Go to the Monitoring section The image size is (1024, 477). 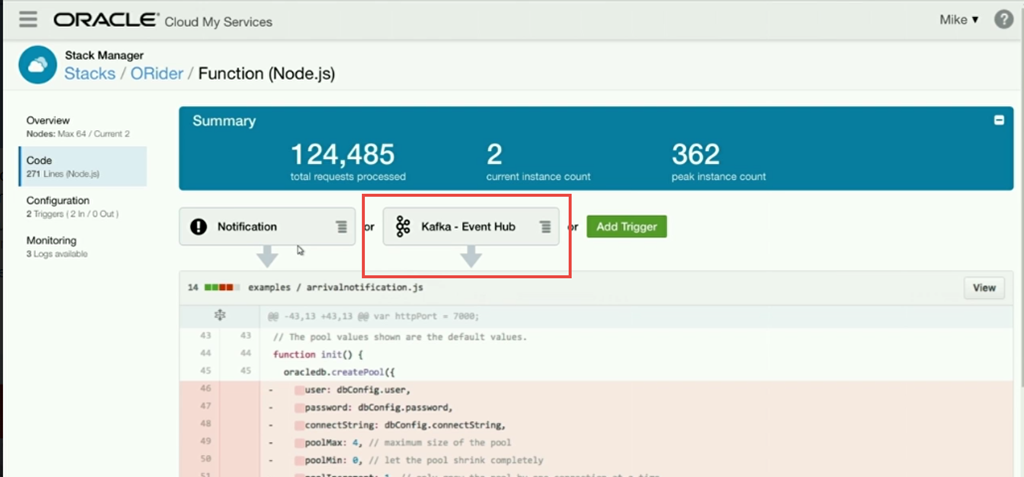(x=51, y=240)
